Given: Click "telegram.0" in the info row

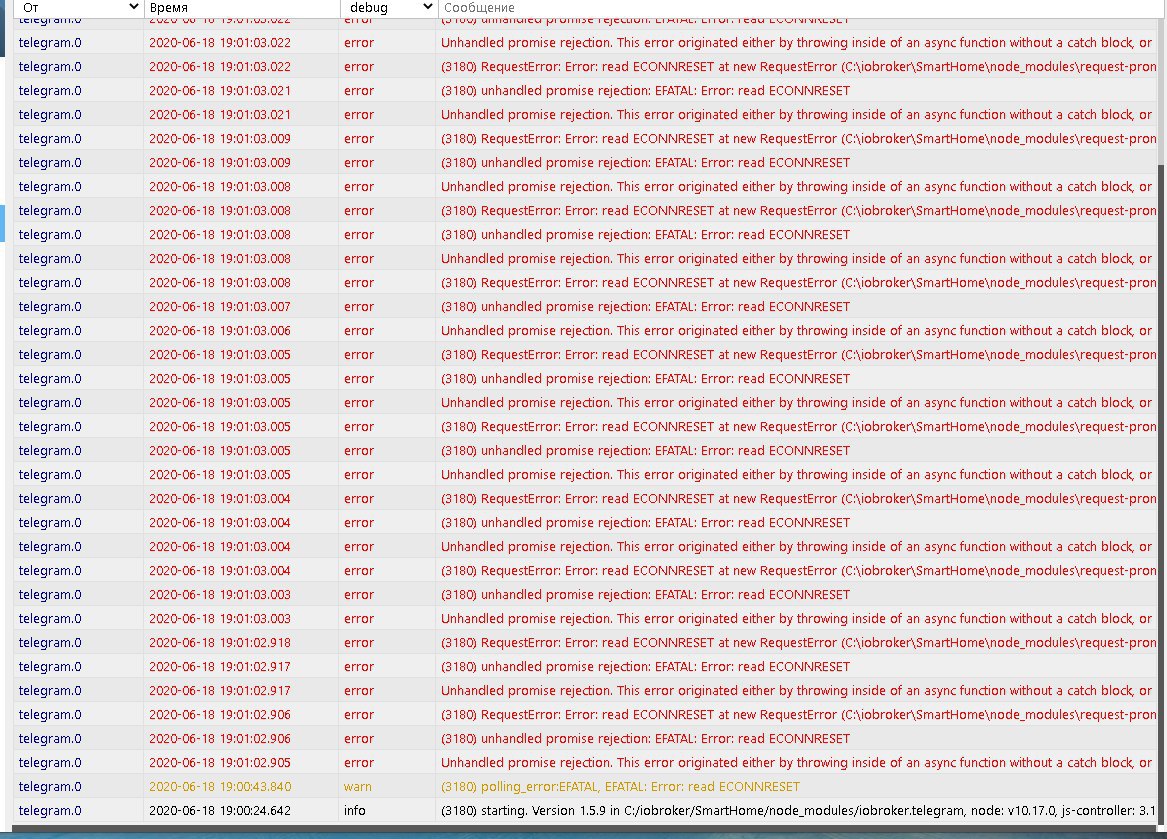Looking at the screenshot, I should coord(50,811).
